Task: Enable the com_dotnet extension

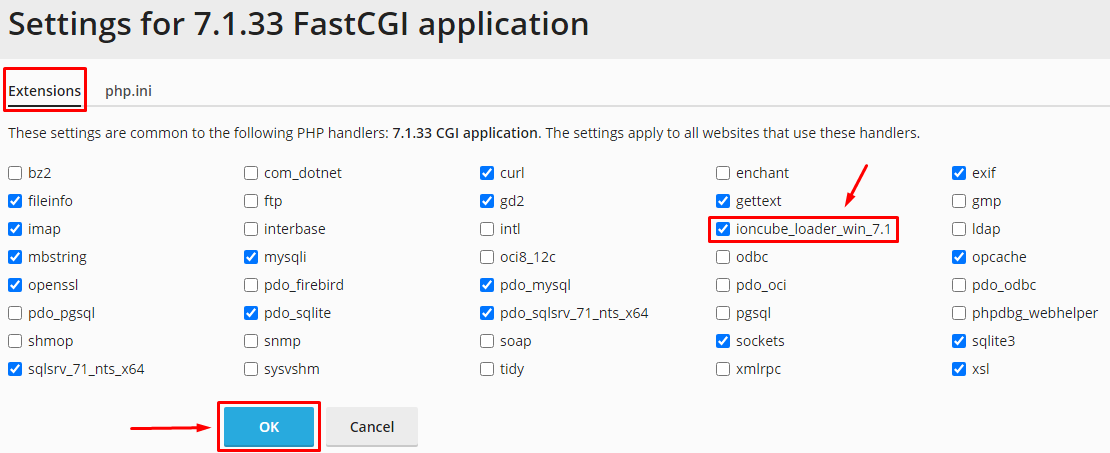Action: coord(251,173)
